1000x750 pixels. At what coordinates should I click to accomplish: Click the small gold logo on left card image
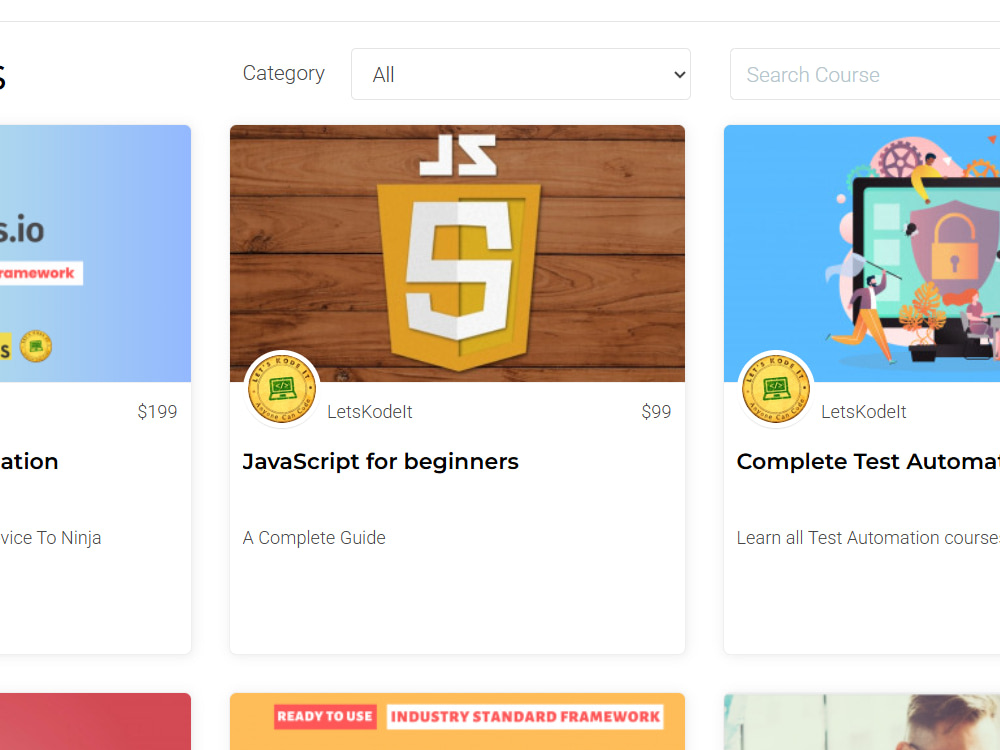[x=36, y=346]
